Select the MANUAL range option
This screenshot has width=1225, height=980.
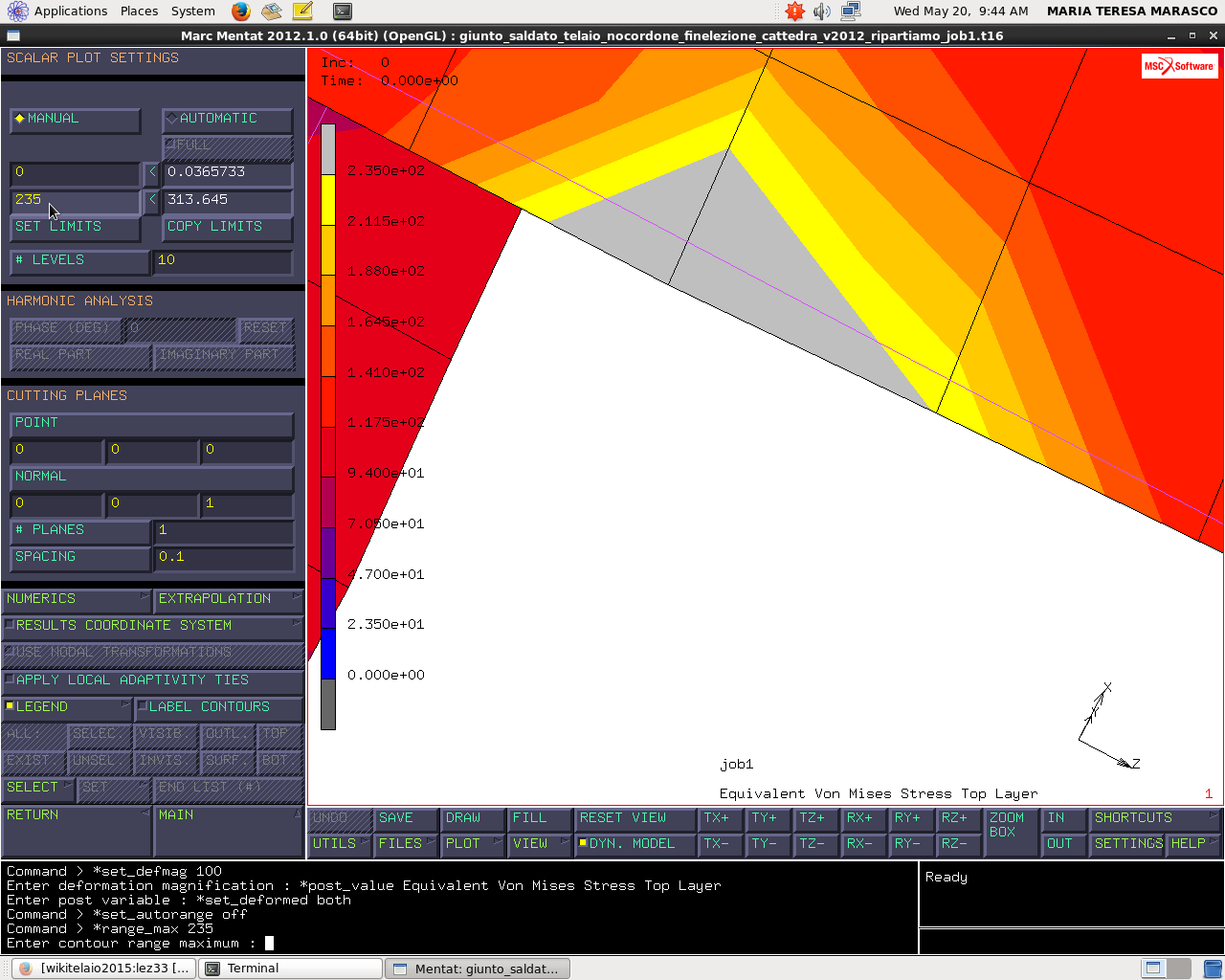click(75, 119)
